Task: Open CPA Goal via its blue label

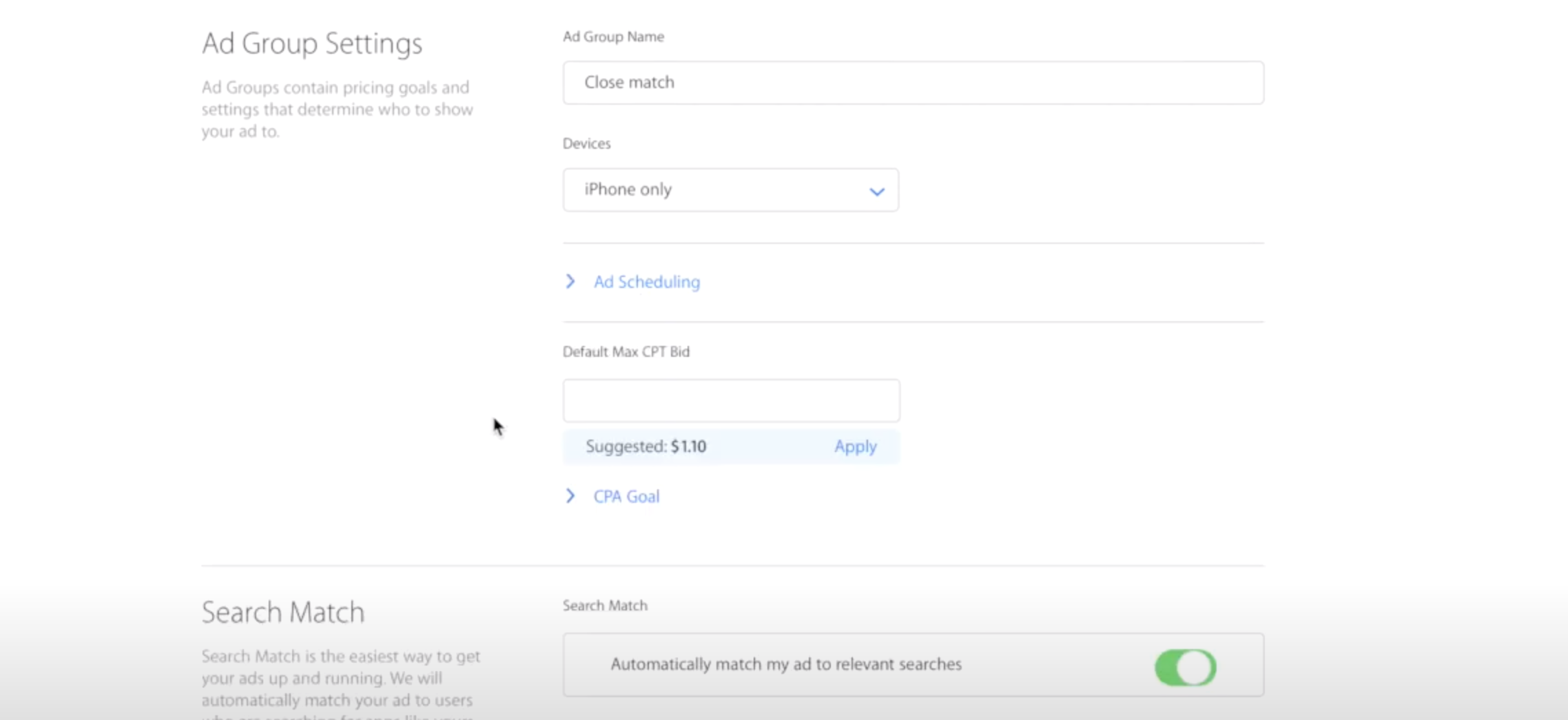Action: click(626, 496)
